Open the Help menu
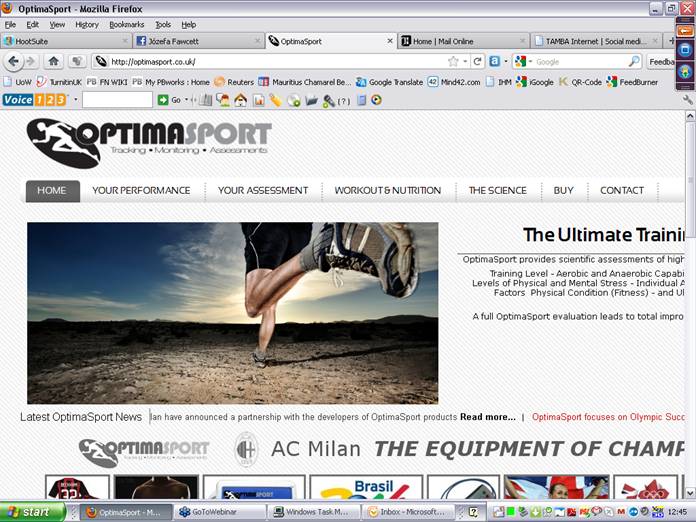 pyautogui.click(x=189, y=25)
